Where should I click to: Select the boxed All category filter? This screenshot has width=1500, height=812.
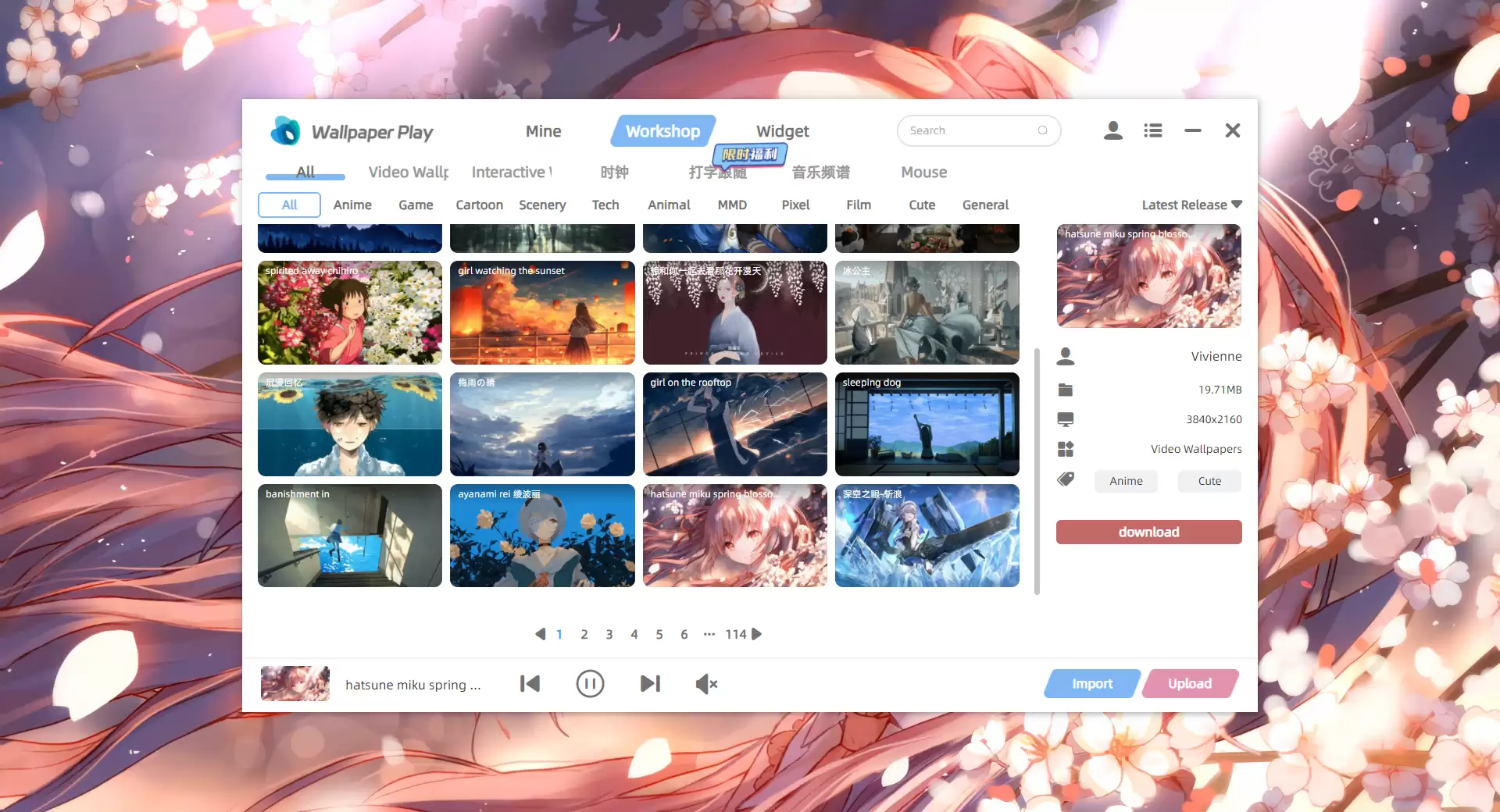(x=289, y=205)
